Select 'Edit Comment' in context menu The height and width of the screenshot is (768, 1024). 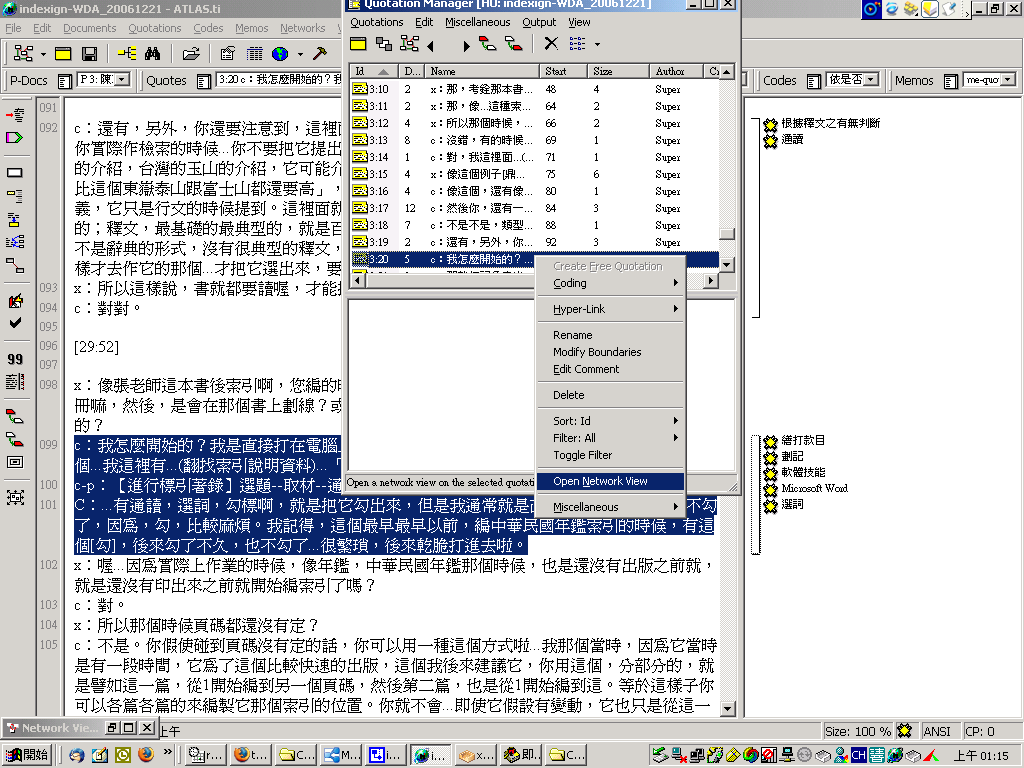[610, 369]
